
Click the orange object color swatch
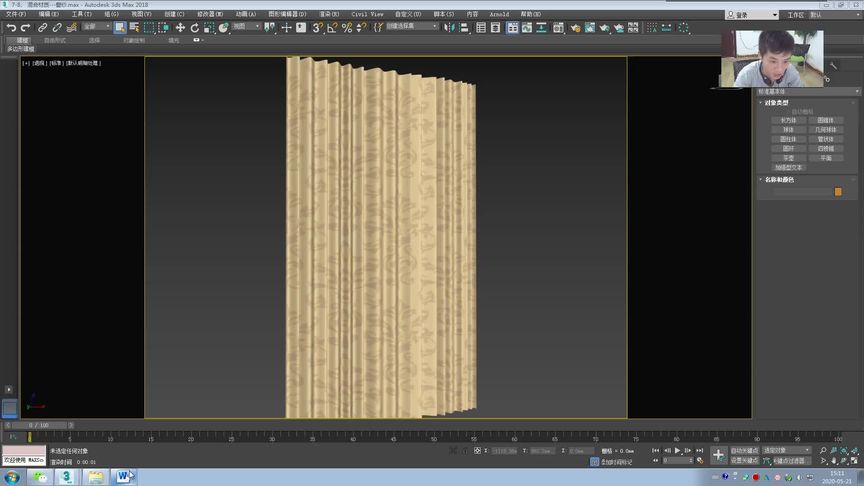pyautogui.click(x=838, y=191)
